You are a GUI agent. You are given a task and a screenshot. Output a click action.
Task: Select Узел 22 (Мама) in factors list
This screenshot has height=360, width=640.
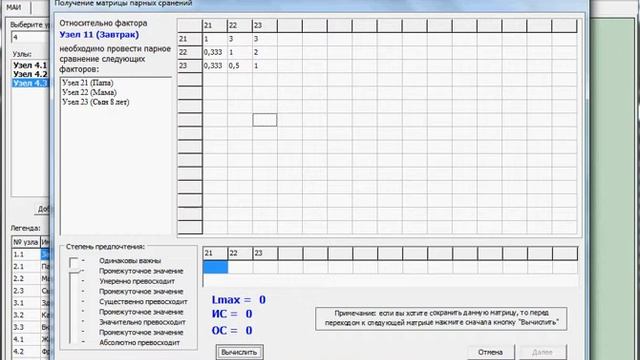coord(89,92)
